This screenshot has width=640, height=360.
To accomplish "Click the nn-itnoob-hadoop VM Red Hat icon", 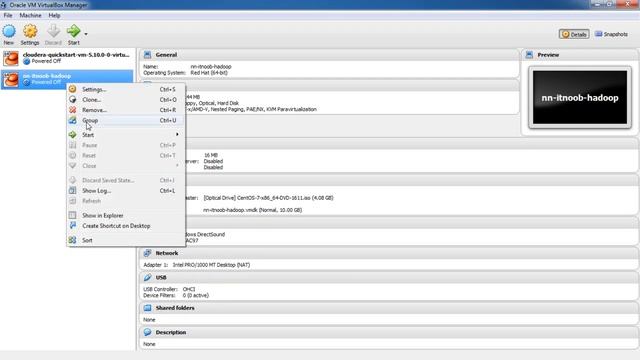I will click(11, 79).
